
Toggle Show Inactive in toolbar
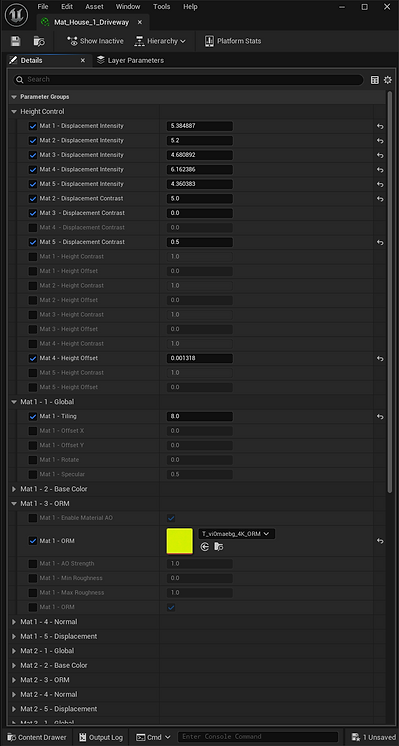(x=96, y=41)
